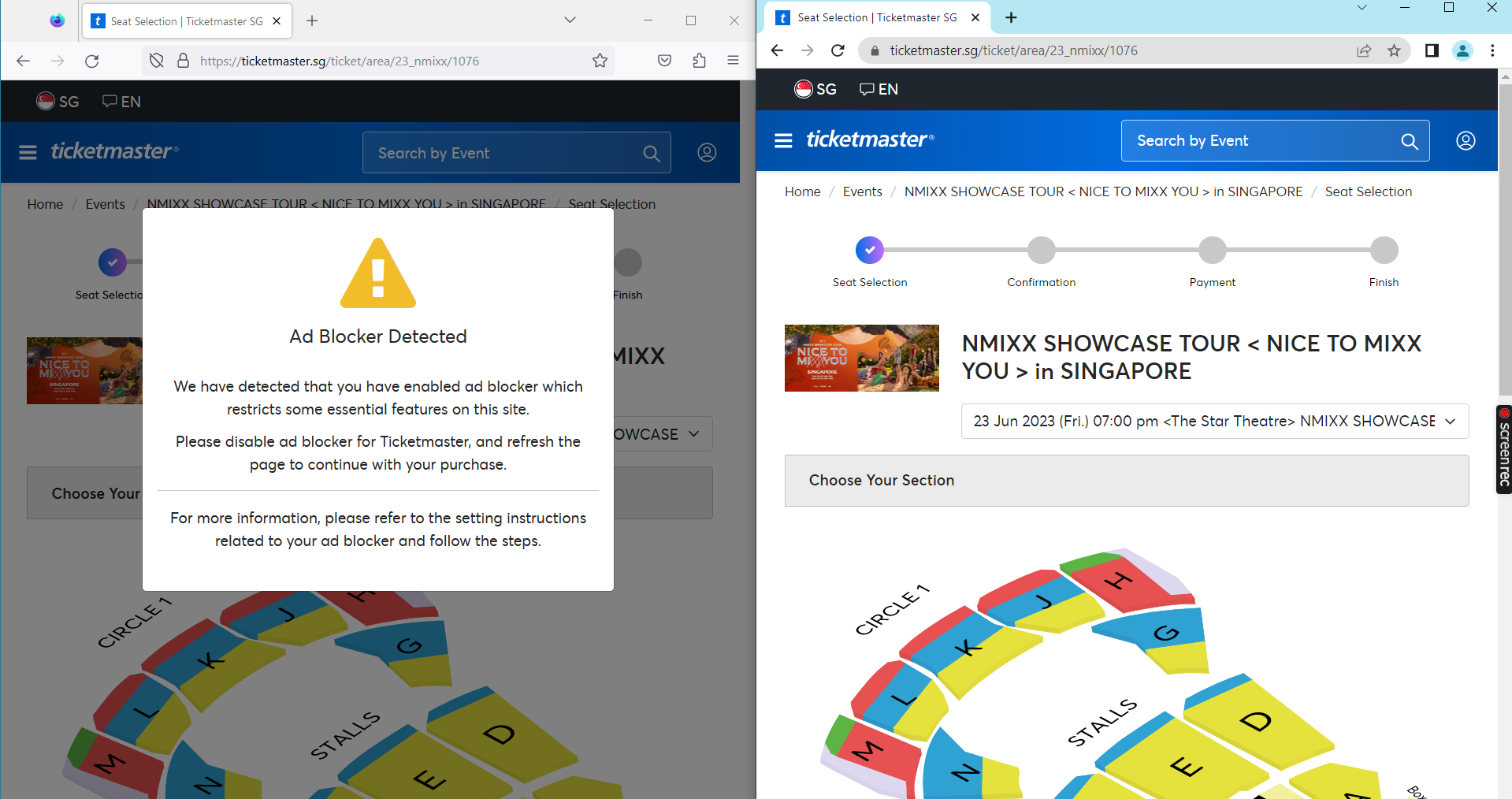Select the Payment step circle
This screenshot has height=799, width=1512.
(1212, 250)
